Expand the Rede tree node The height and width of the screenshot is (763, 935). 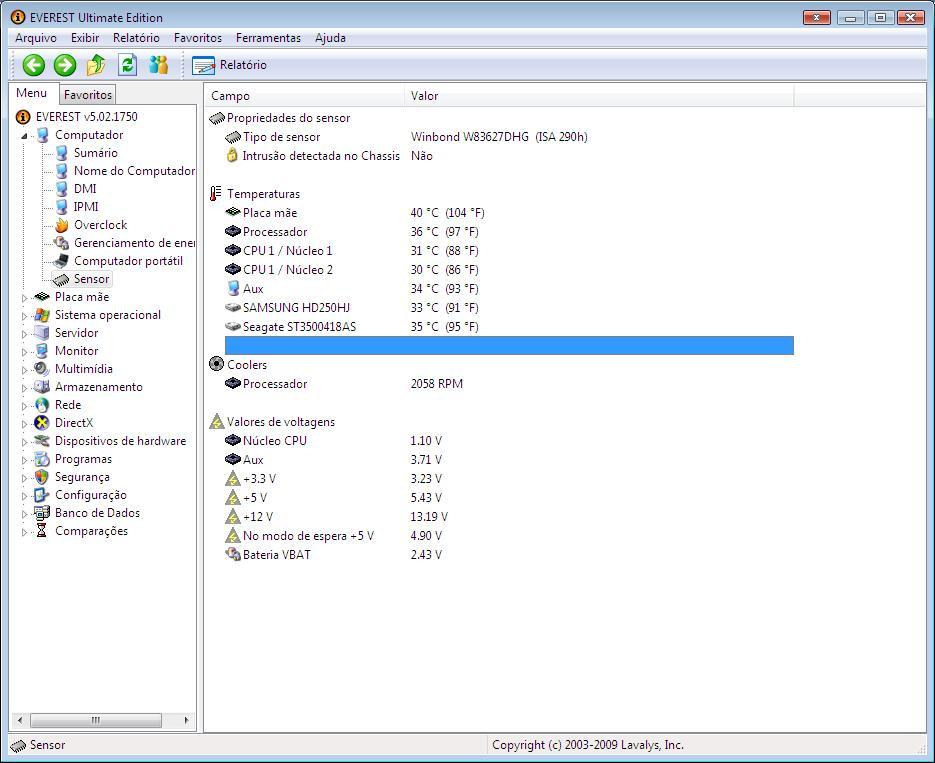[24, 406]
